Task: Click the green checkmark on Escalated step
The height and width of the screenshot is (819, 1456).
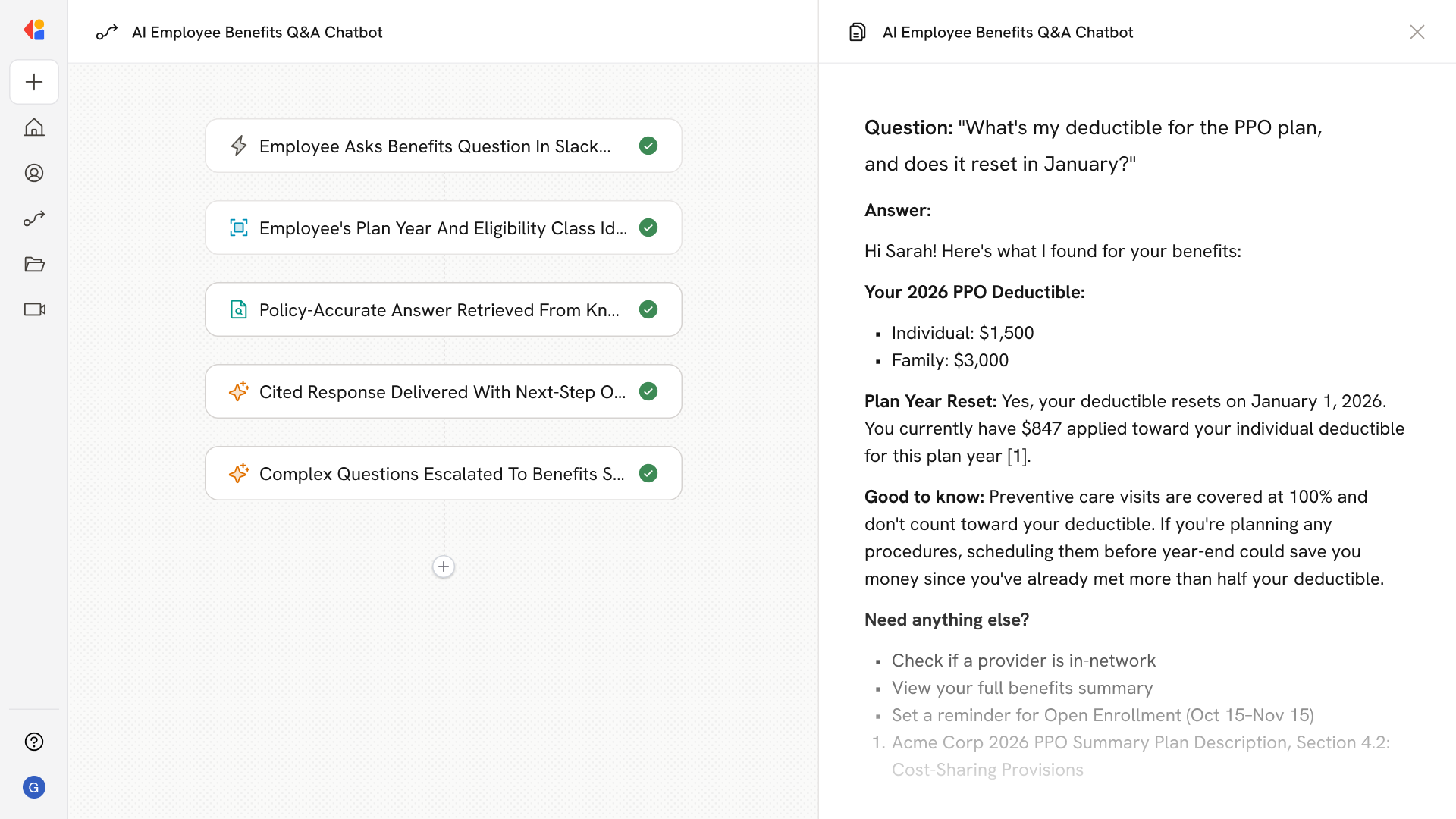Action: 648,473
